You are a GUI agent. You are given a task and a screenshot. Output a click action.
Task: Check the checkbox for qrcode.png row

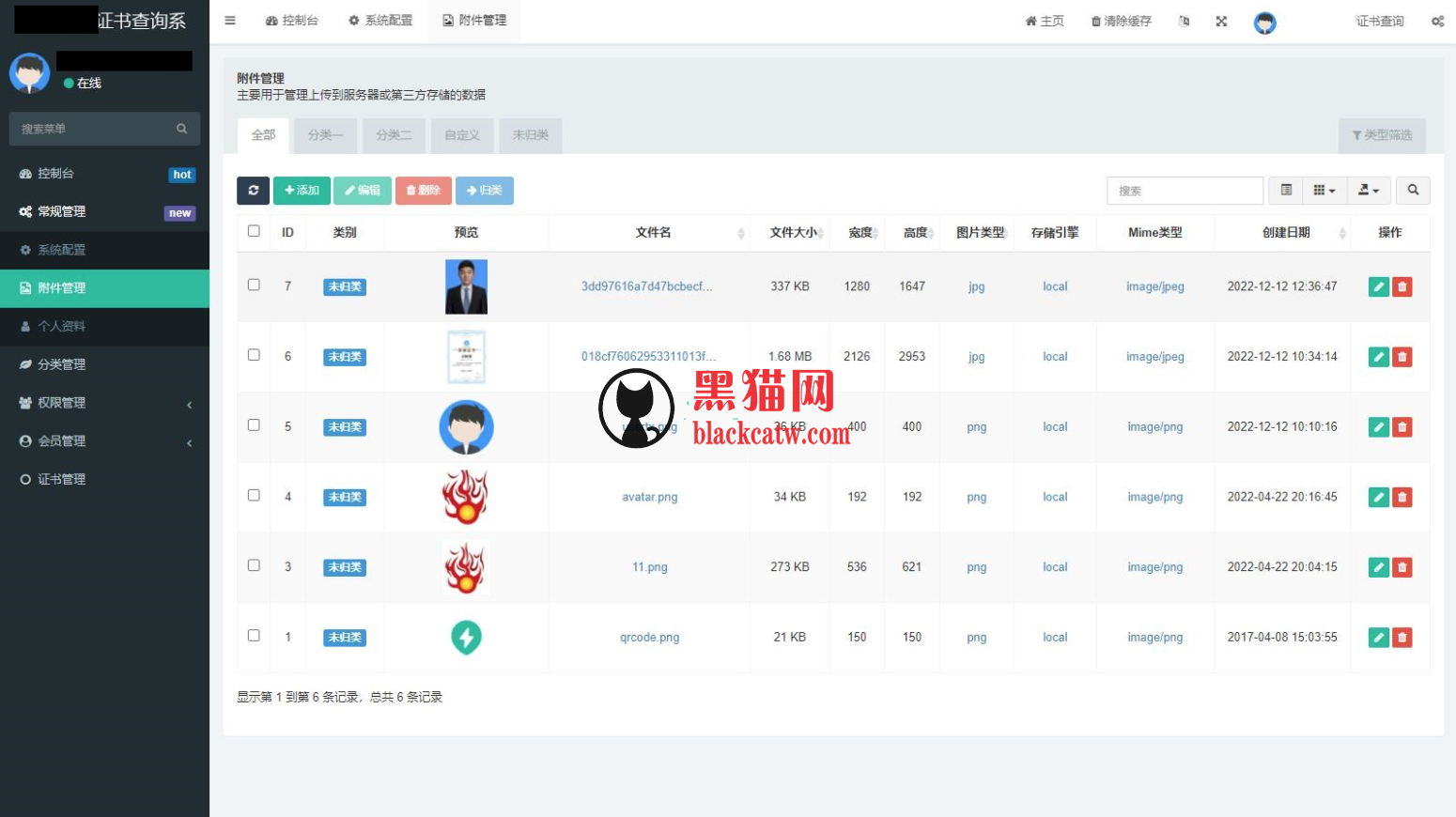pos(254,636)
